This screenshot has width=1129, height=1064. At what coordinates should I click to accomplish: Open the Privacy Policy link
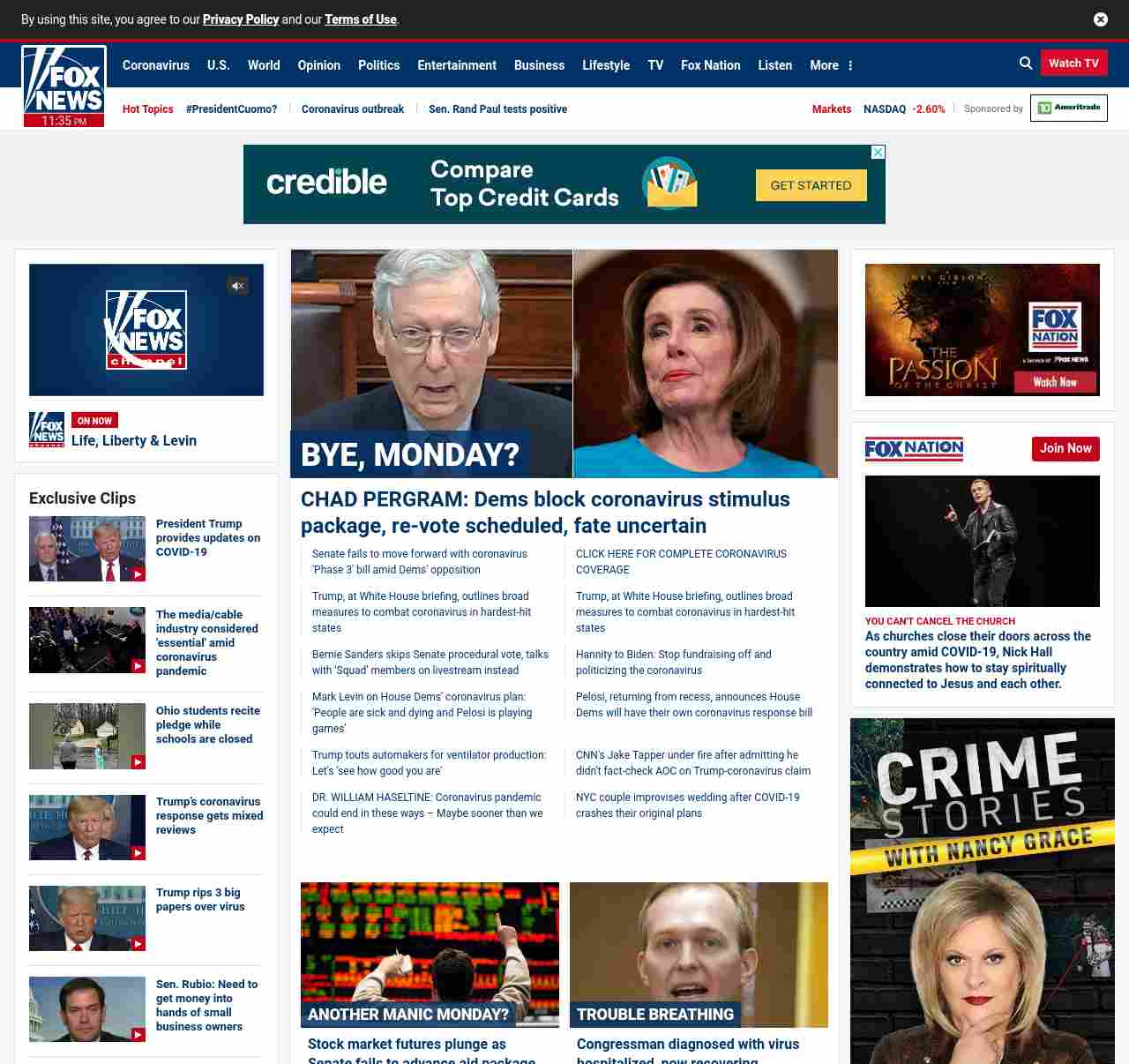point(241,19)
